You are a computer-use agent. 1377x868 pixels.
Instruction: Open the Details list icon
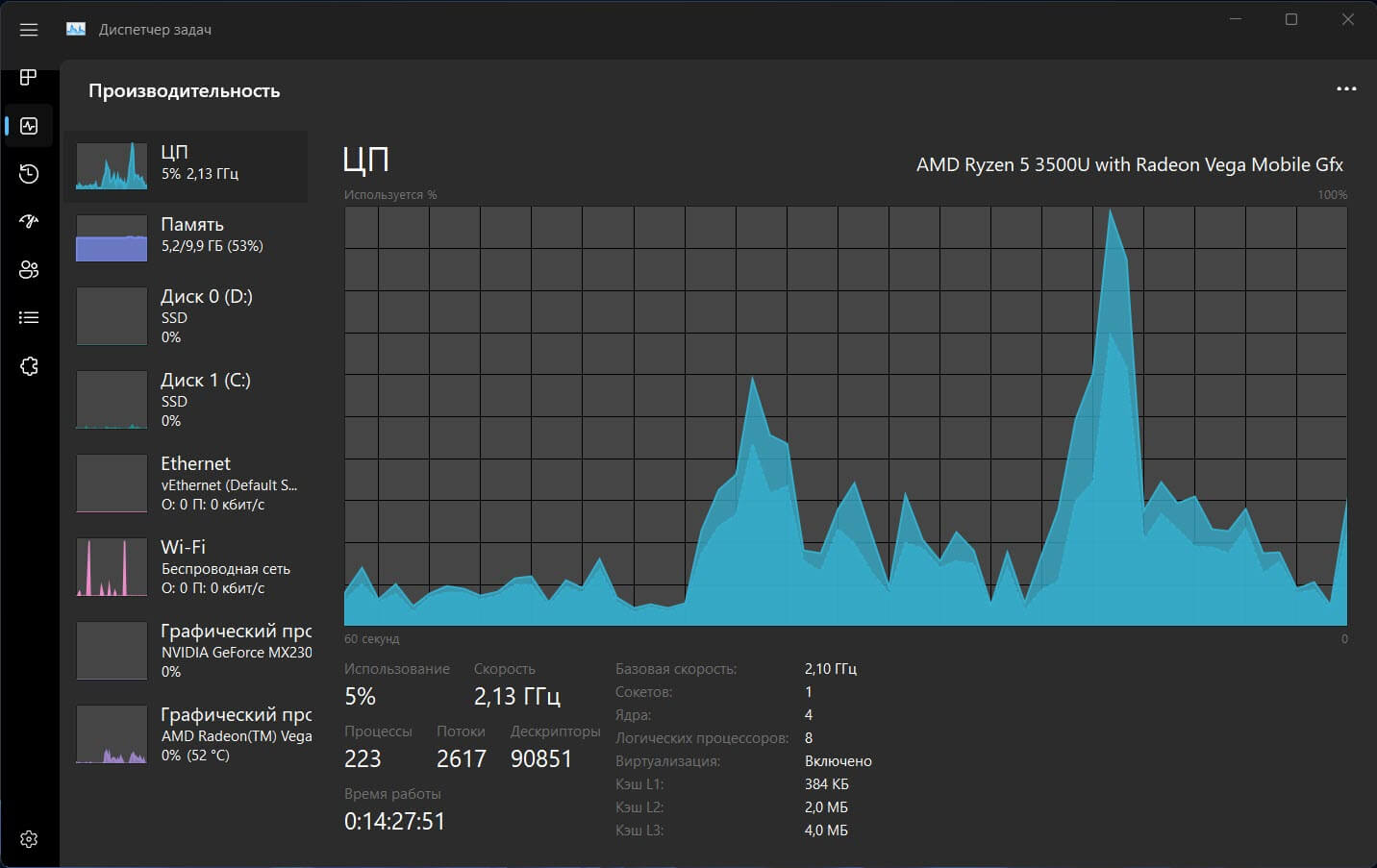(x=29, y=318)
